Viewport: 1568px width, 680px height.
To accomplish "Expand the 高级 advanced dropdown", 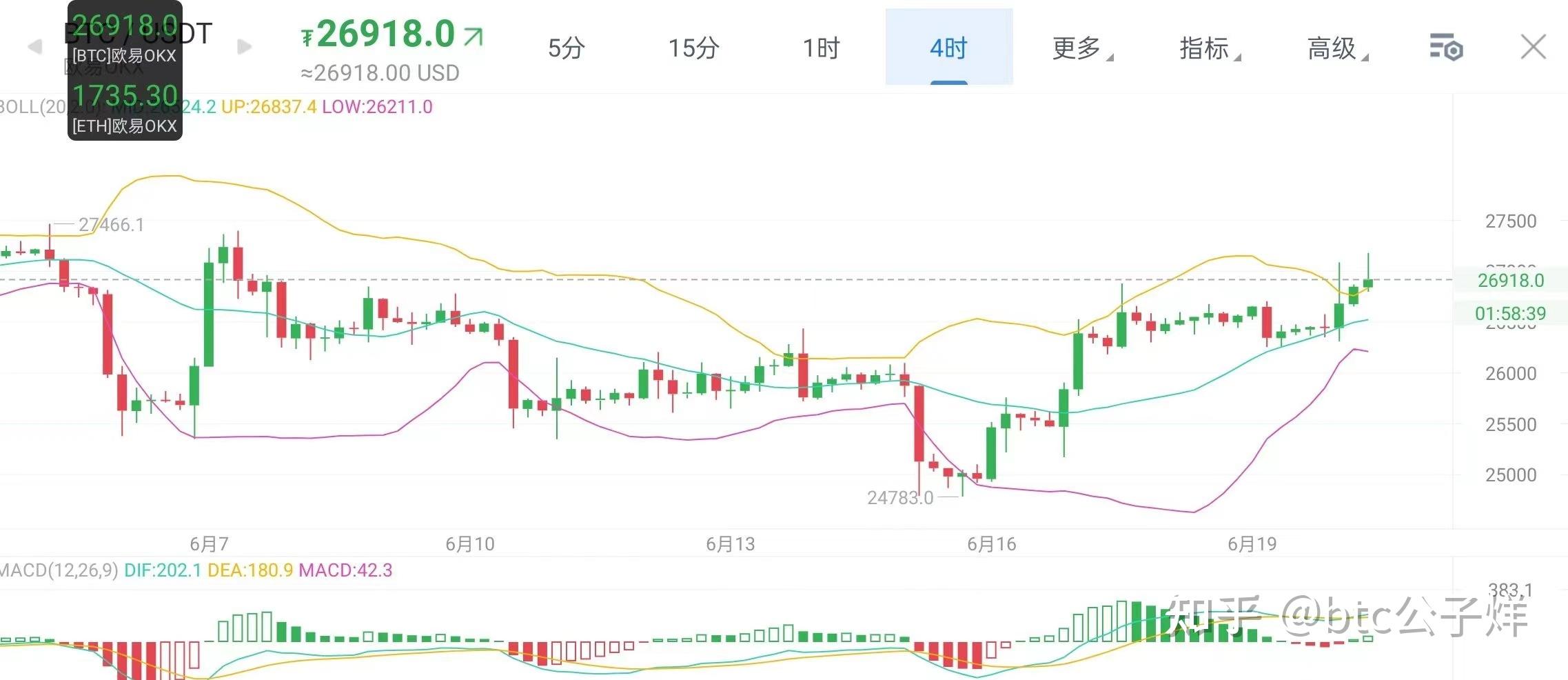I will click(x=1338, y=48).
